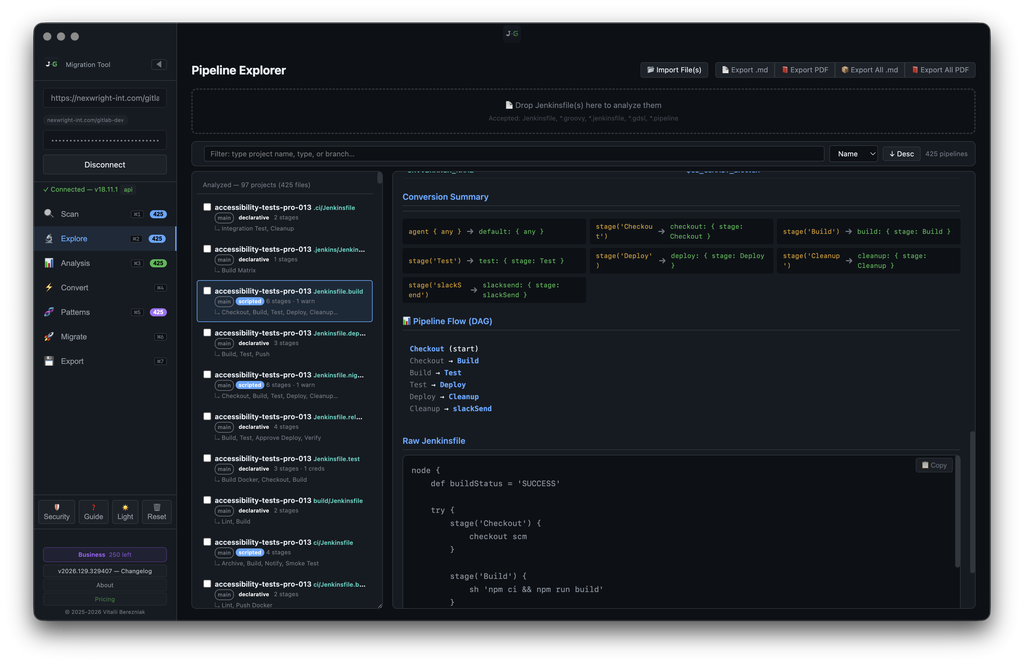1024x665 pixels.
Task: Open the Analysis section in sidebar
Action: point(104,263)
